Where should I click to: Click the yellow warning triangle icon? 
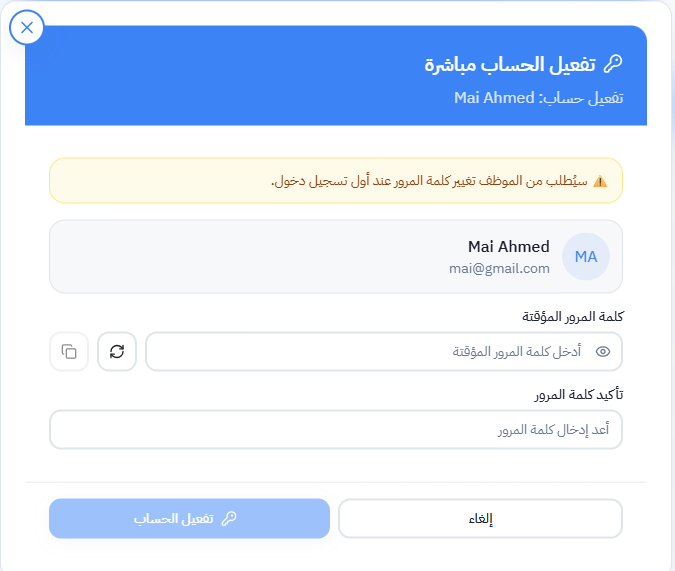coord(600,181)
